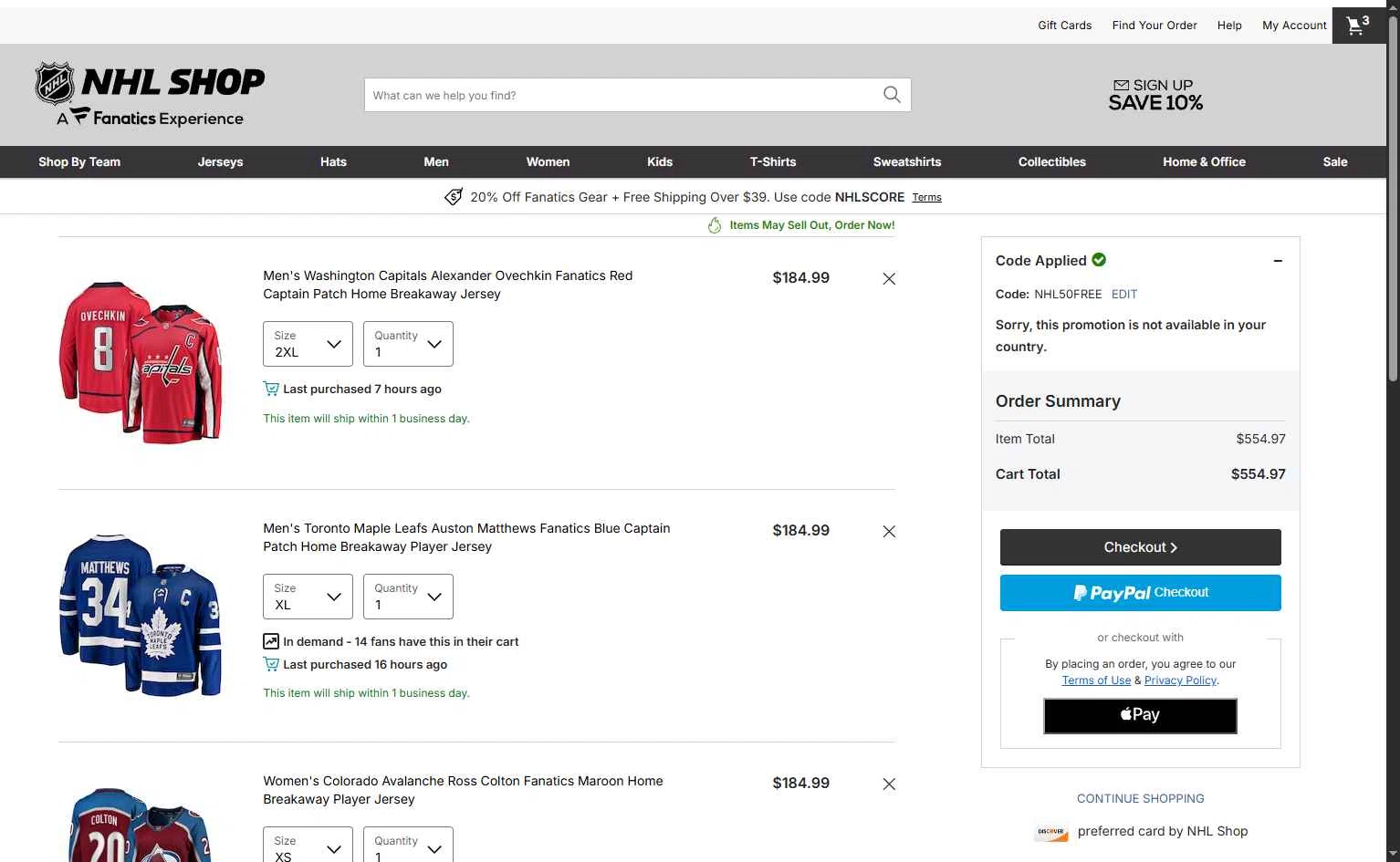Image resolution: width=1400 pixels, height=862 pixels.
Task: Click the green Code Applied checkmark icon
Action: (x=1099, y=260)
